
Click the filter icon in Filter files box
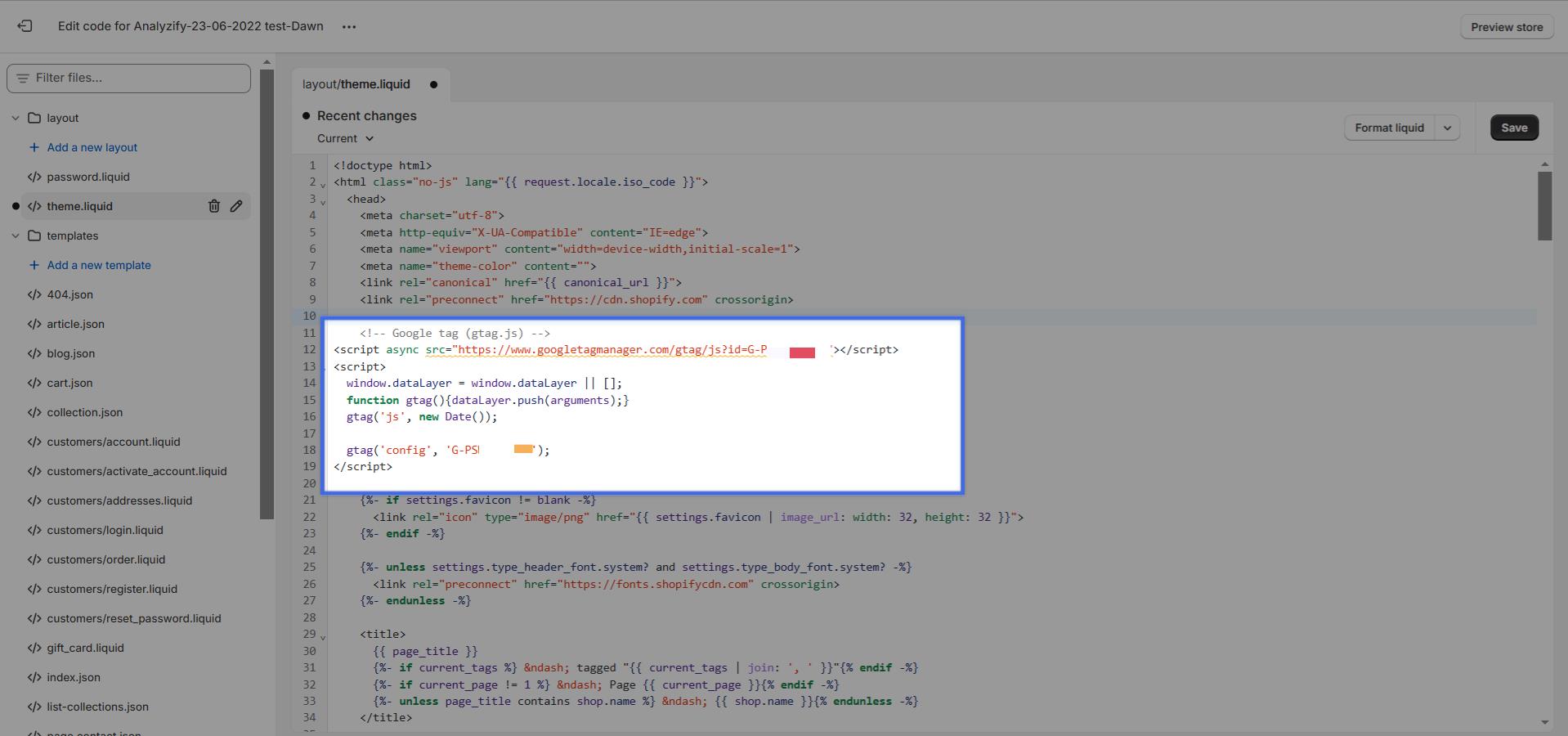23,78
